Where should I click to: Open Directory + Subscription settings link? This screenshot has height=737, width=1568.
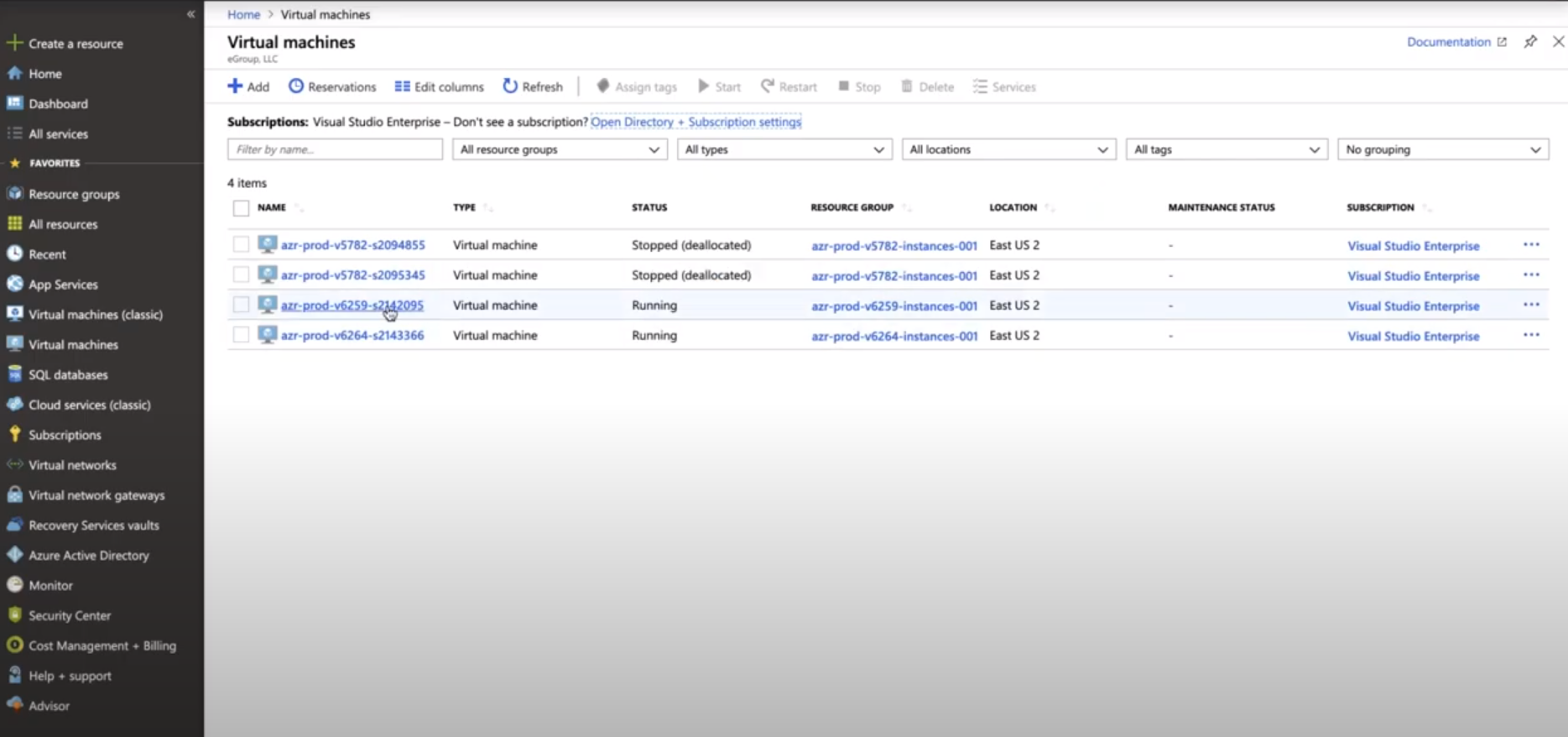pos(695,122)
